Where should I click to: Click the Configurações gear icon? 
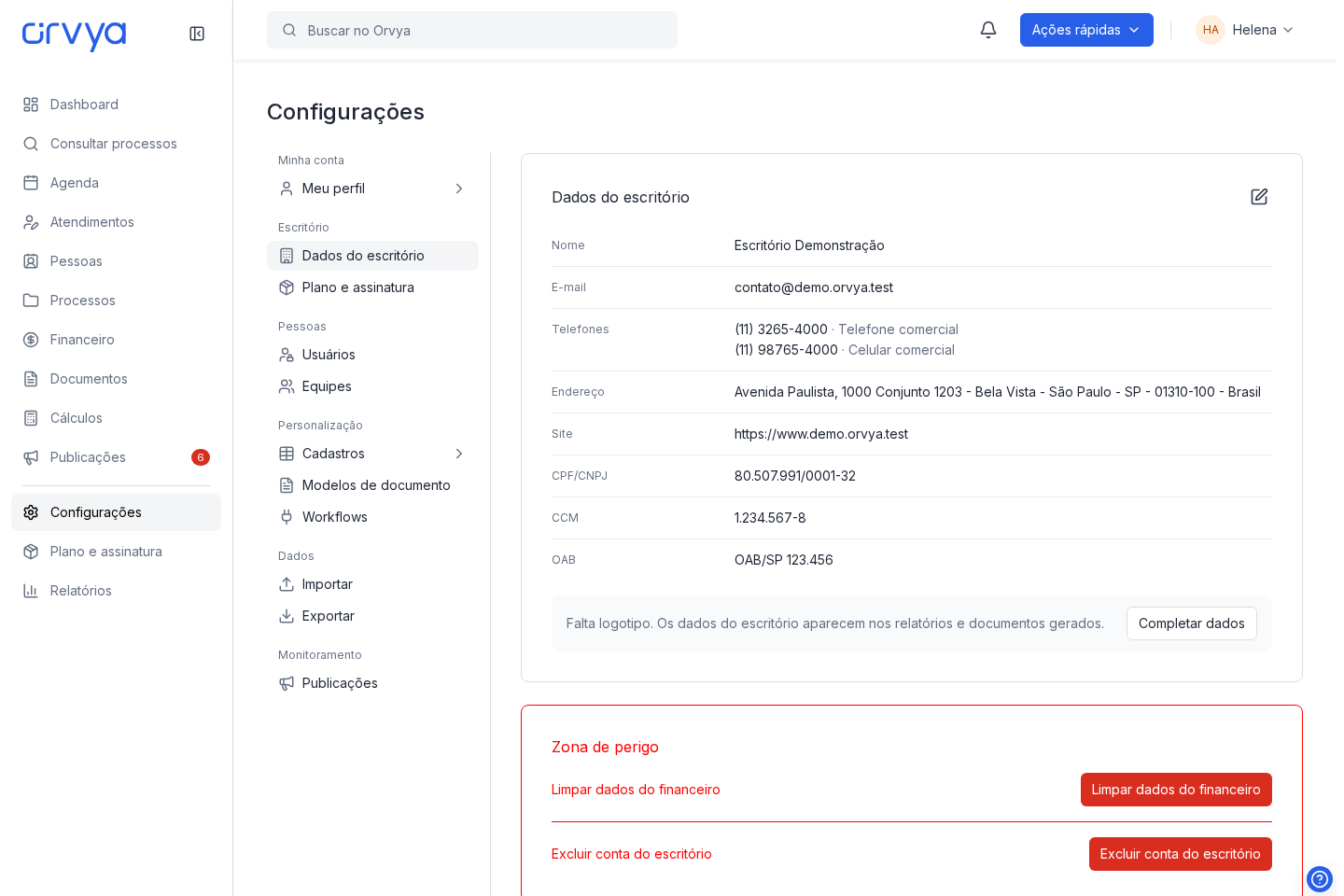pos(31,512)
